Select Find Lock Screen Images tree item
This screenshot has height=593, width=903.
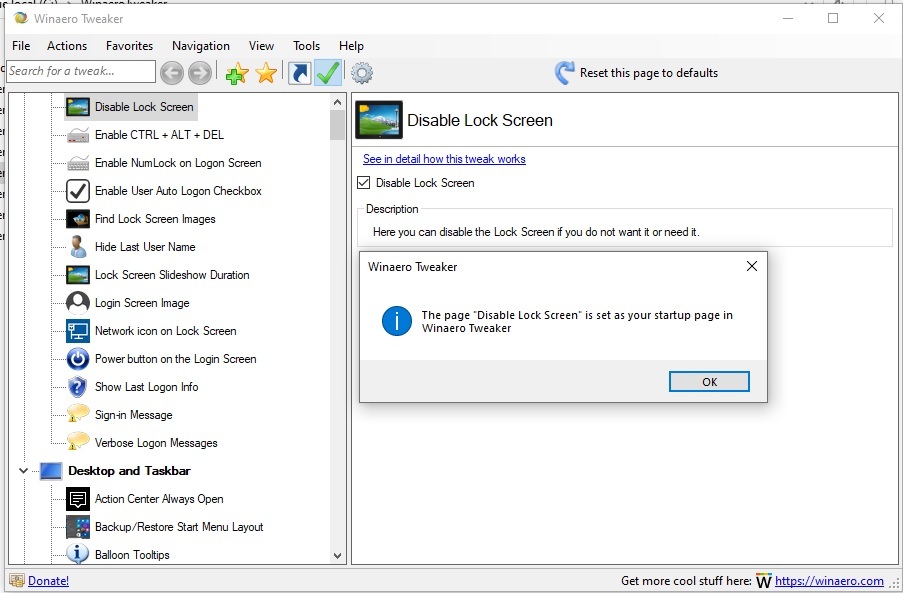click(x=155, y=219)
